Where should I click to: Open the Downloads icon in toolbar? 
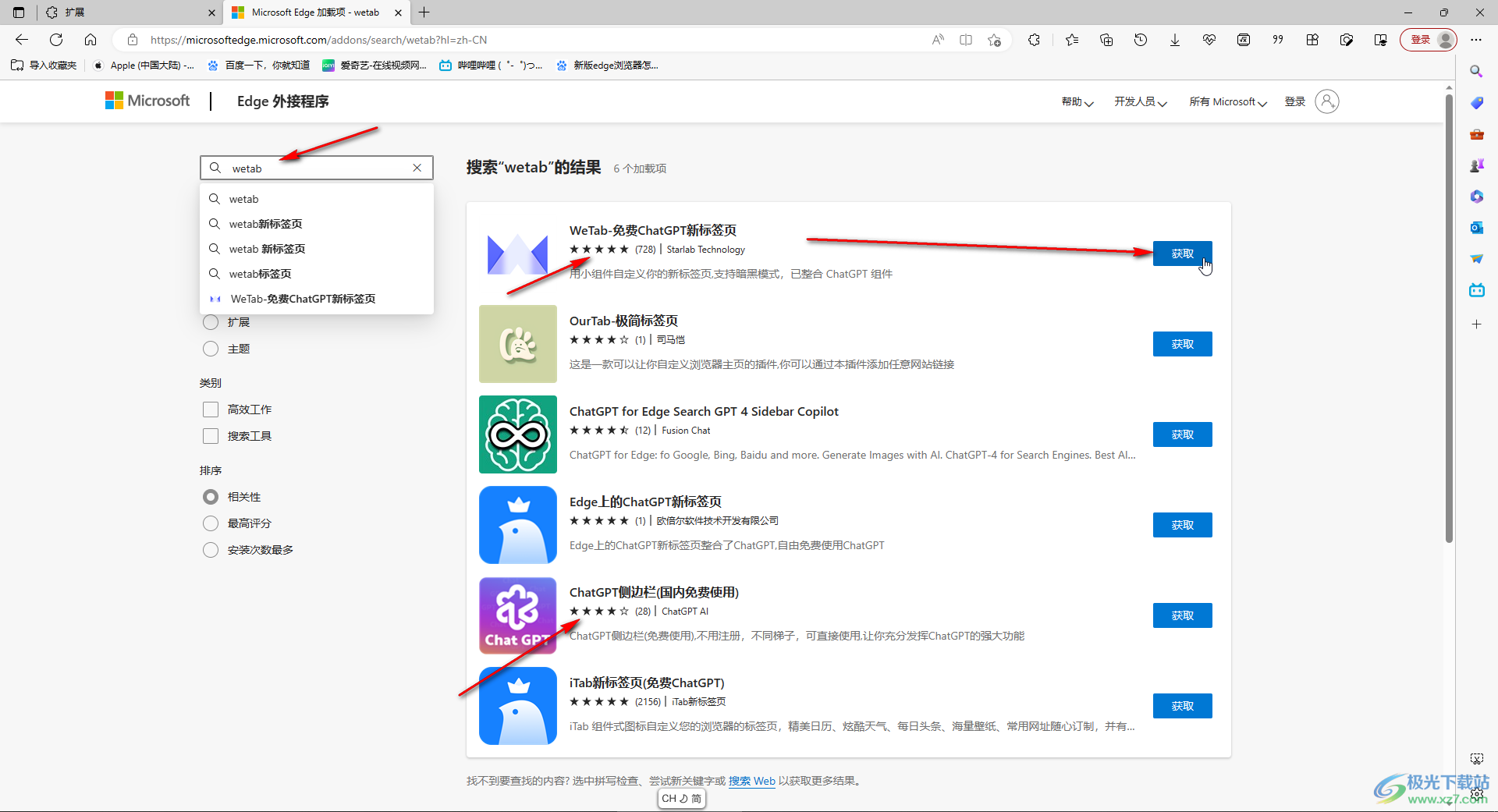(x=1174, y=40)
